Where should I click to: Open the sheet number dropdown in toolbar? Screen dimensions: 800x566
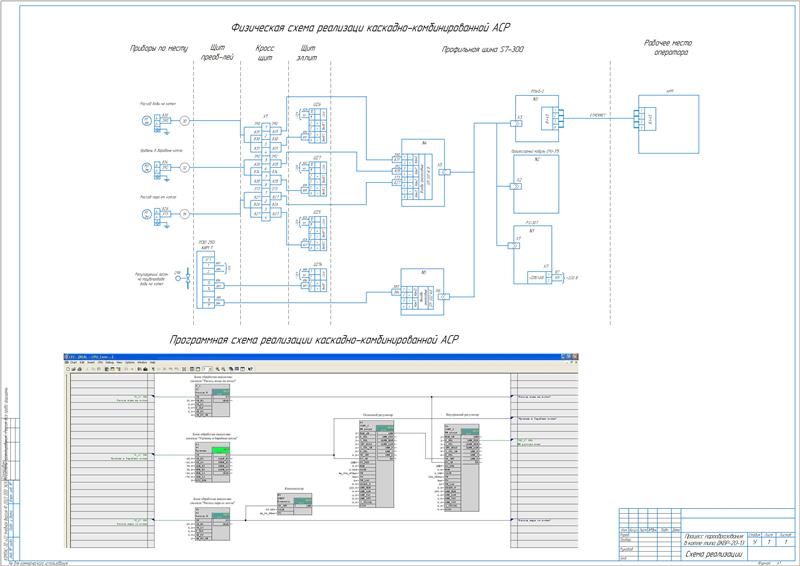(x=208, y=369)
